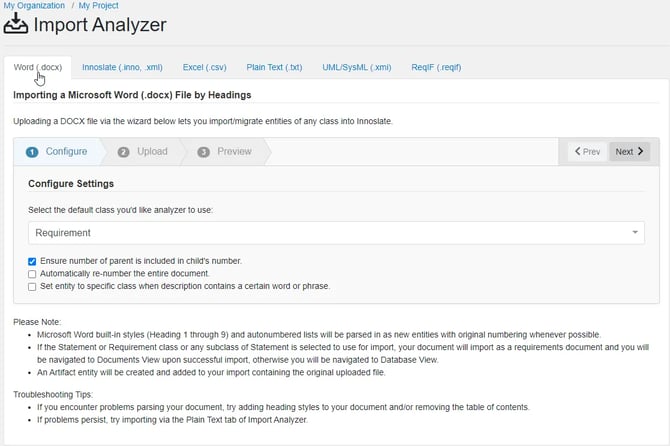Go to My Organization breadcrumb link

click(x=34, y=6)
